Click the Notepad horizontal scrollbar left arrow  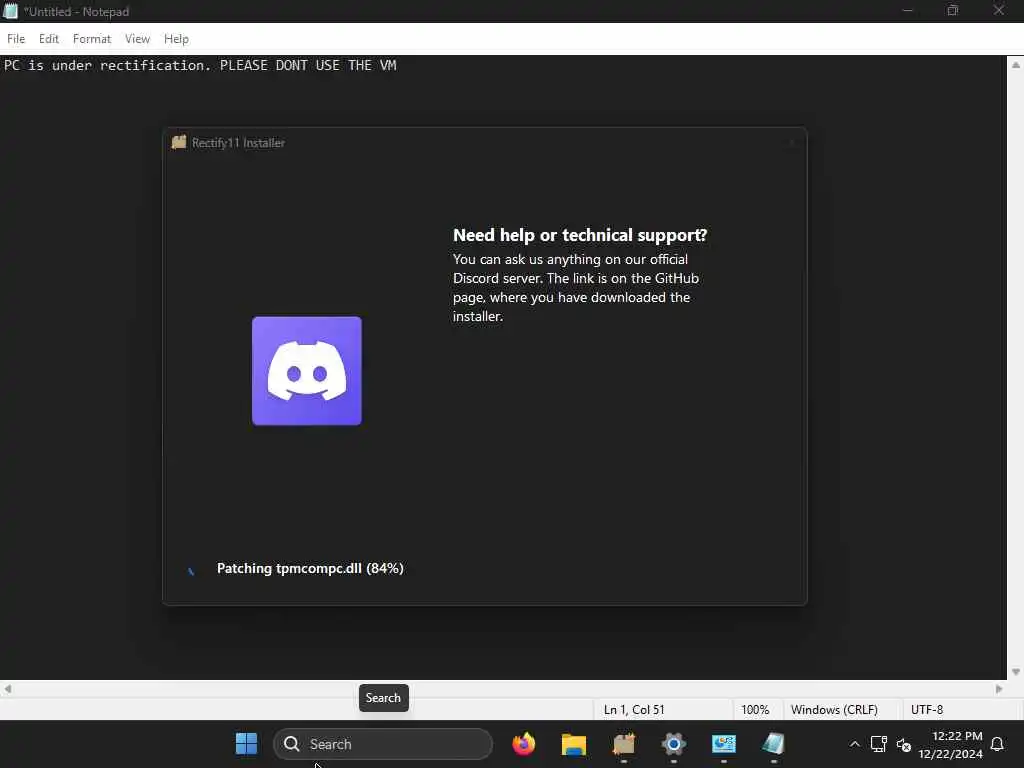coord(8,688)
